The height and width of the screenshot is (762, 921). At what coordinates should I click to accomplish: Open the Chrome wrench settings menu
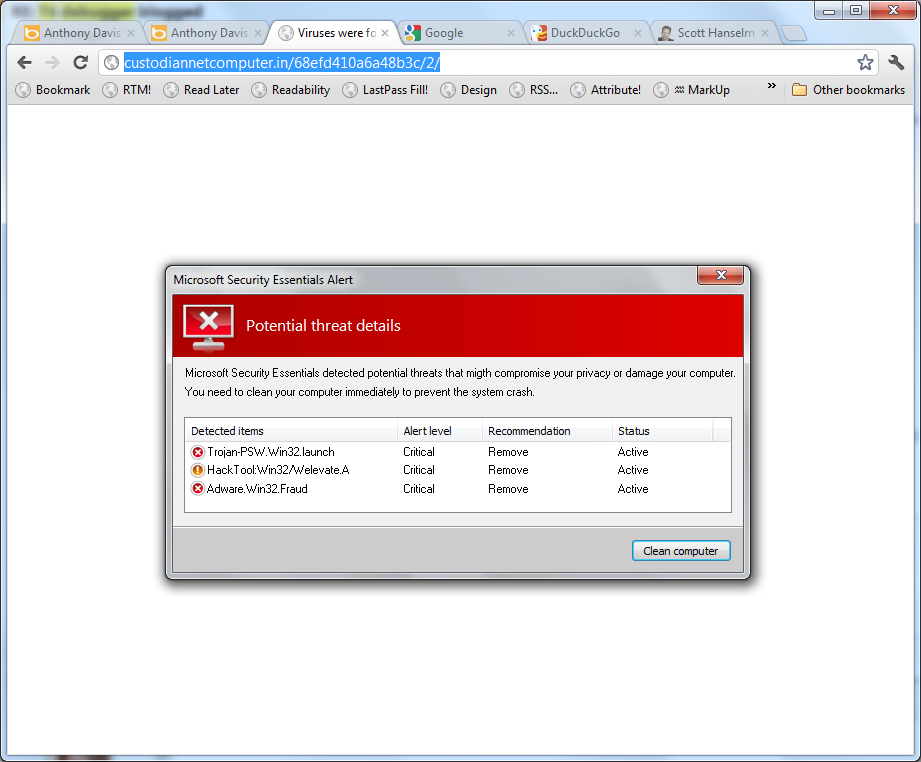pos(896,62)
